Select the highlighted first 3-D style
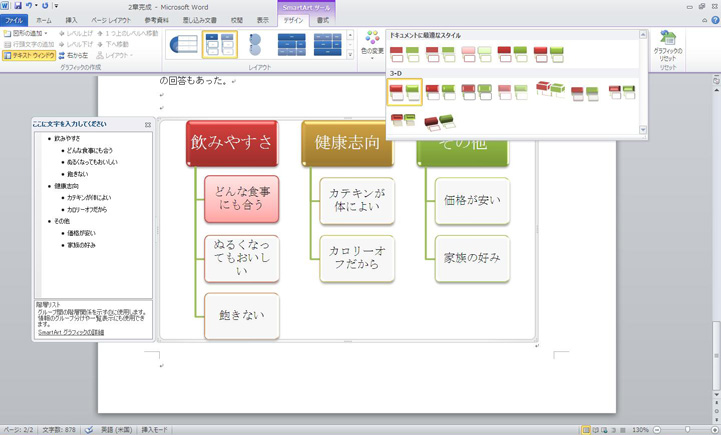Screen dimensions: 721x435 coord(405,92)
